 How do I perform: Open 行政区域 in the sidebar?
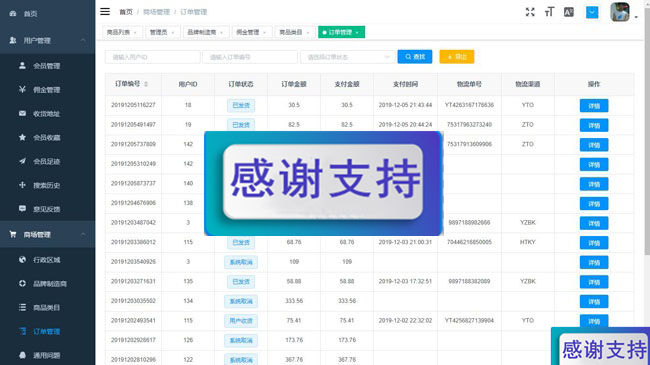[47, 260]
